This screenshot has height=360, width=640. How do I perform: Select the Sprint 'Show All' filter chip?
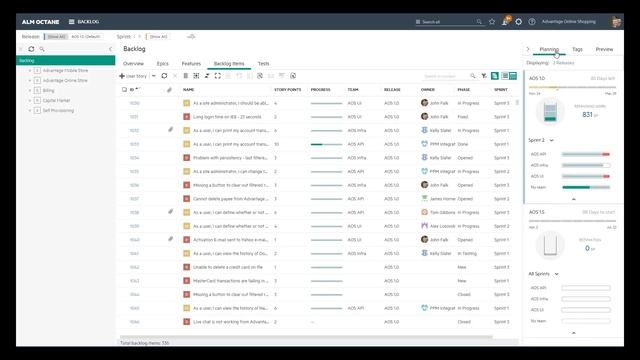158,37
